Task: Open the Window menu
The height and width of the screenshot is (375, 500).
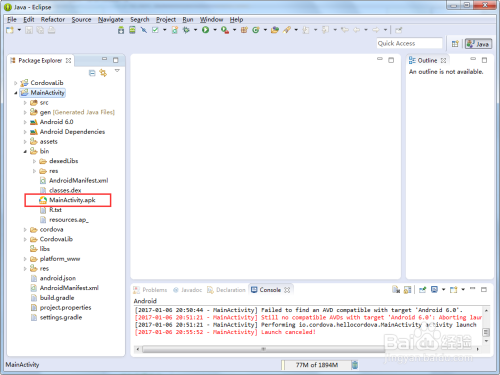Action: (211, 19)
